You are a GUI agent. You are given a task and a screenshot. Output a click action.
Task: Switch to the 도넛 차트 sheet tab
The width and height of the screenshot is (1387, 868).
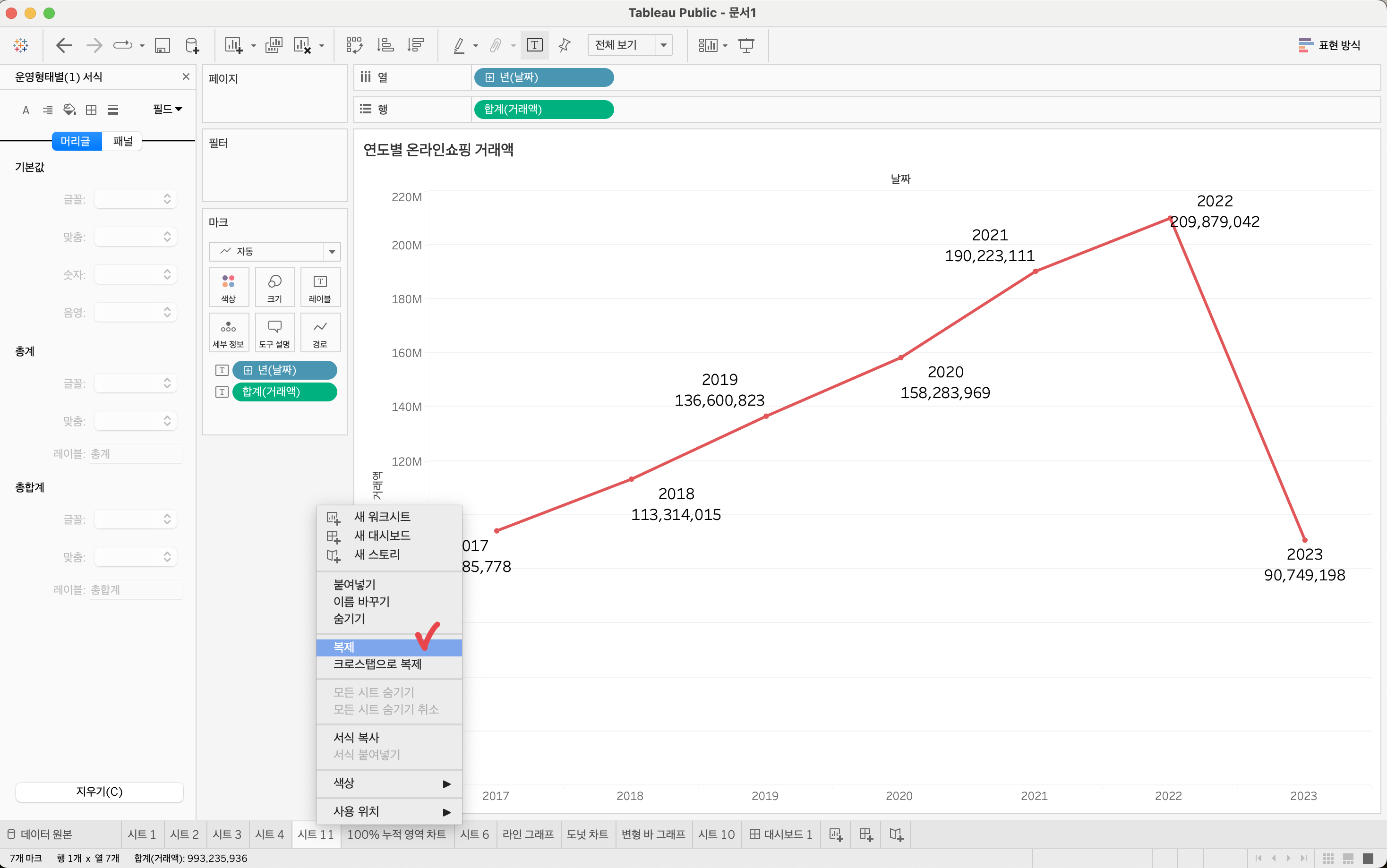point(587,834)
